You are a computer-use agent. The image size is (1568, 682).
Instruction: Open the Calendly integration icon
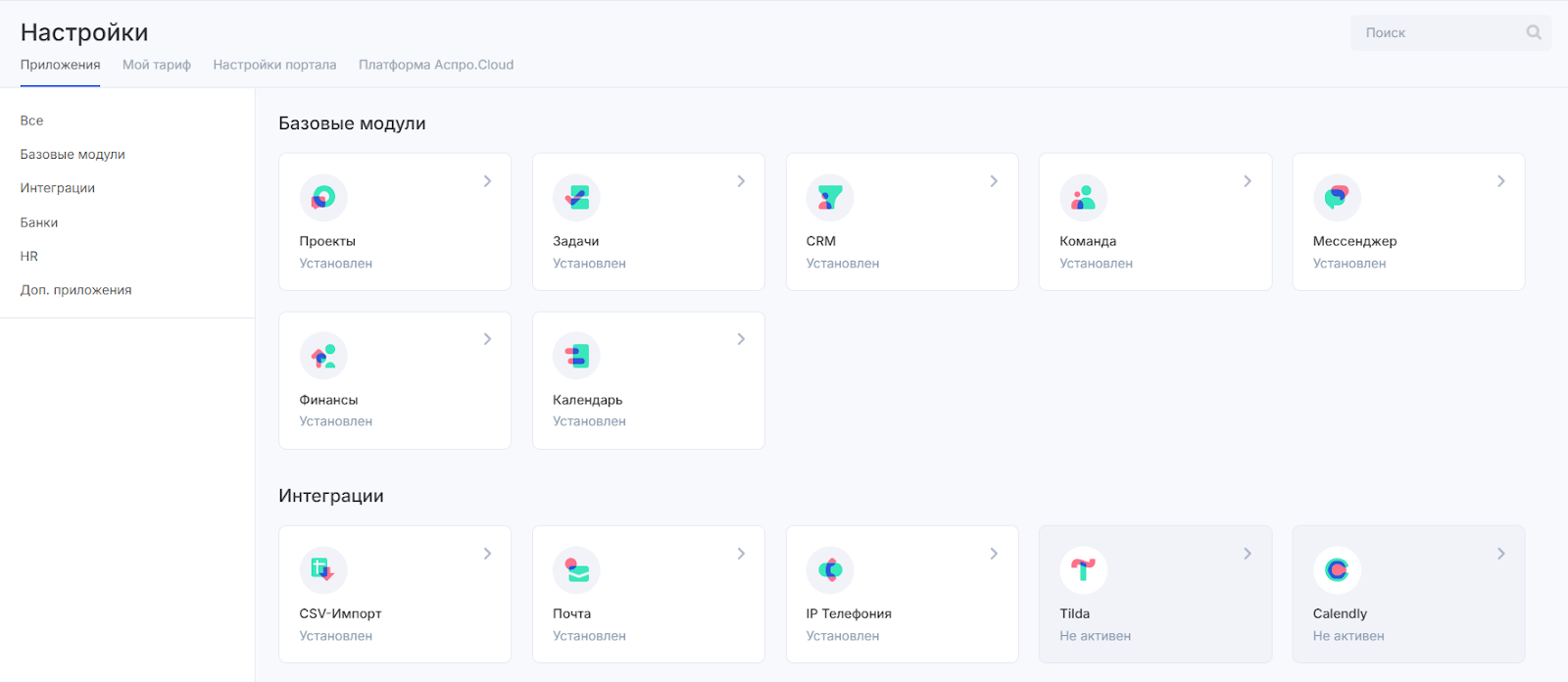point(1337,570)
